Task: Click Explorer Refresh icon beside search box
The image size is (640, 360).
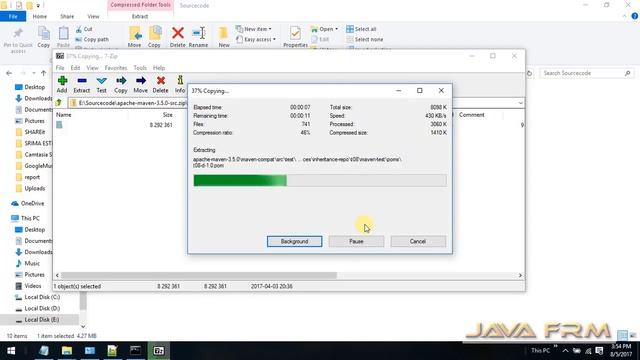Action: coord(529,73)
